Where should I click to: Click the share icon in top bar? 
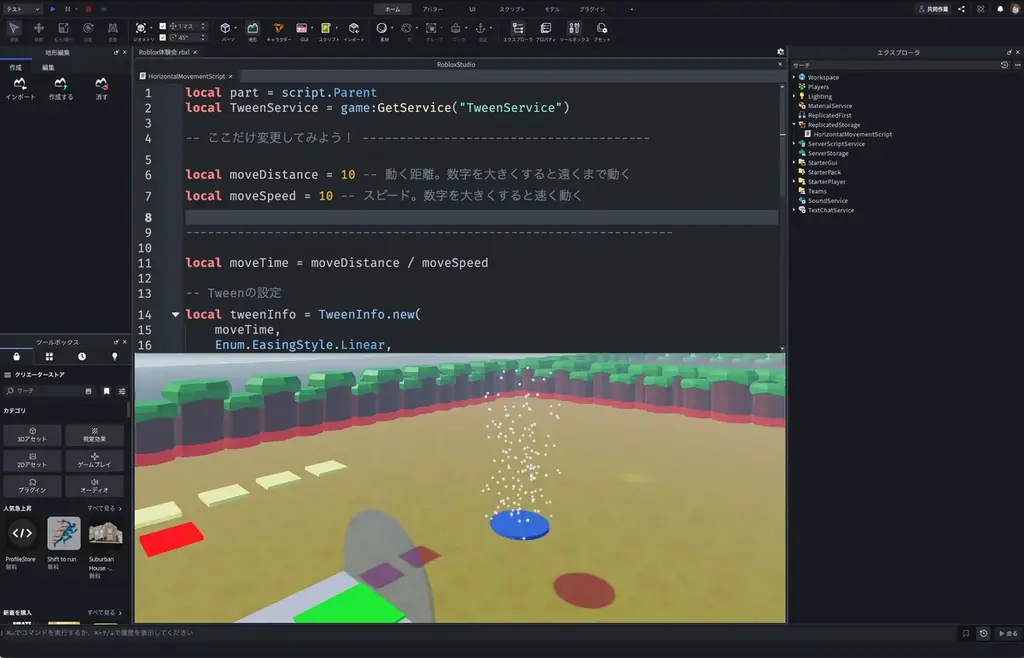coord(961,9)
